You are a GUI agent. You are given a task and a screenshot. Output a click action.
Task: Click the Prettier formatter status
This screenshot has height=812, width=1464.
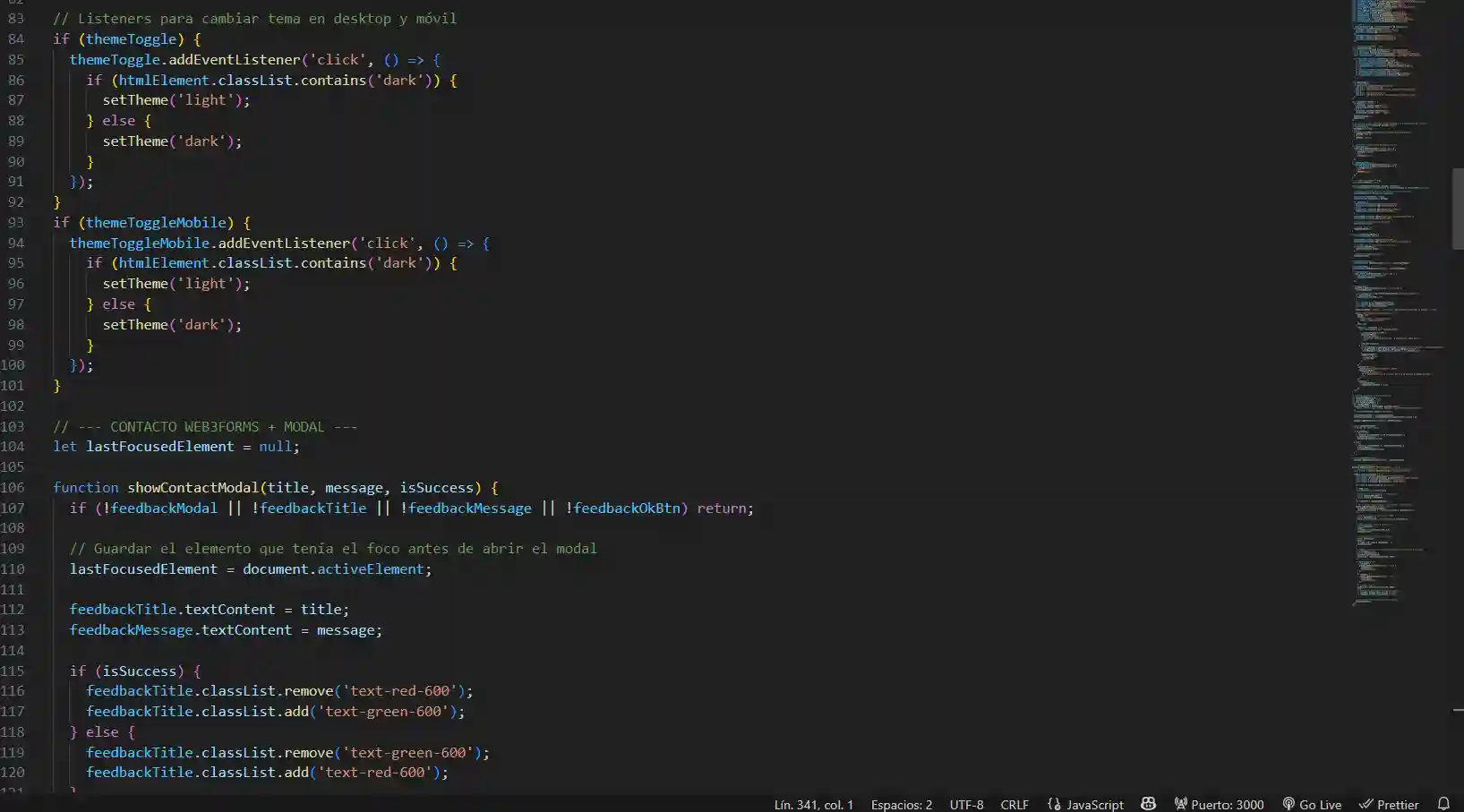[1389, 804]
